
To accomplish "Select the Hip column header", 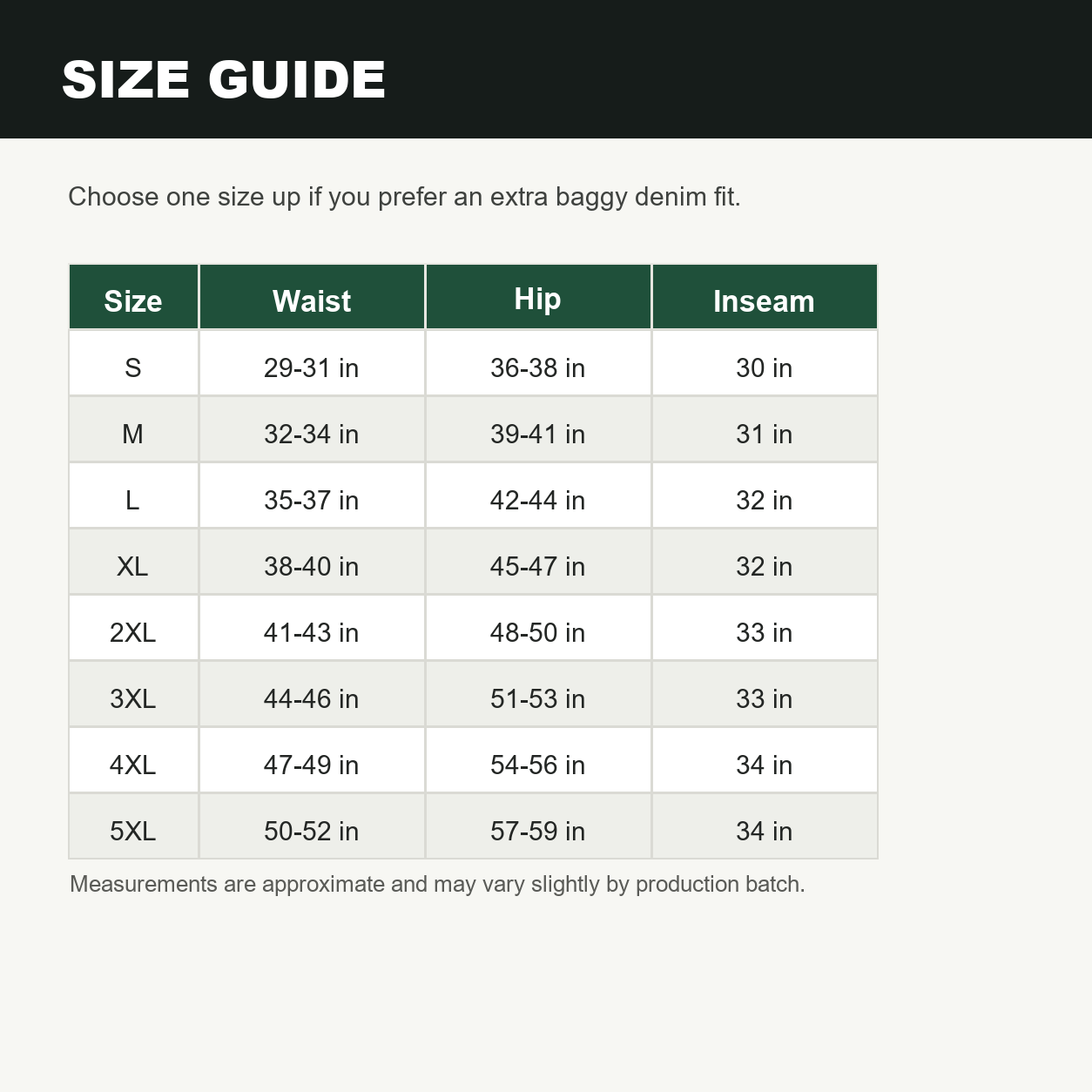I will pyautogui.click(x=538, y=299).
